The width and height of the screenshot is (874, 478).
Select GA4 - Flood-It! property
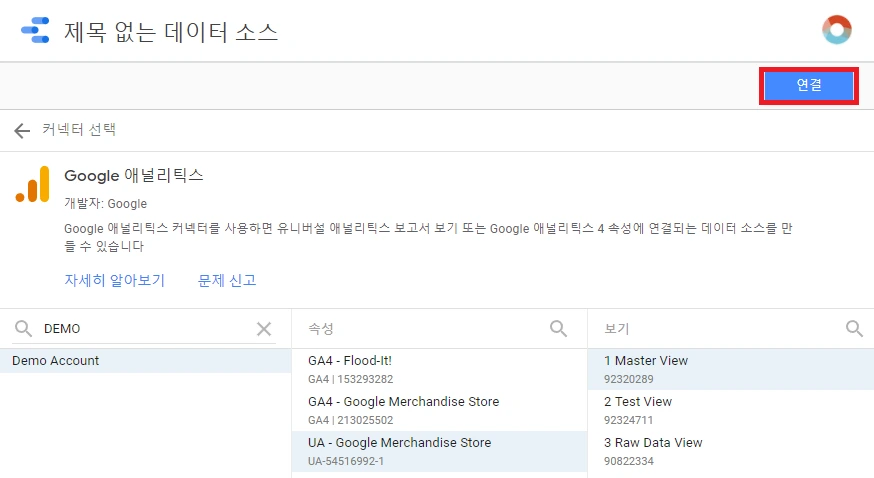click(439, 369)
